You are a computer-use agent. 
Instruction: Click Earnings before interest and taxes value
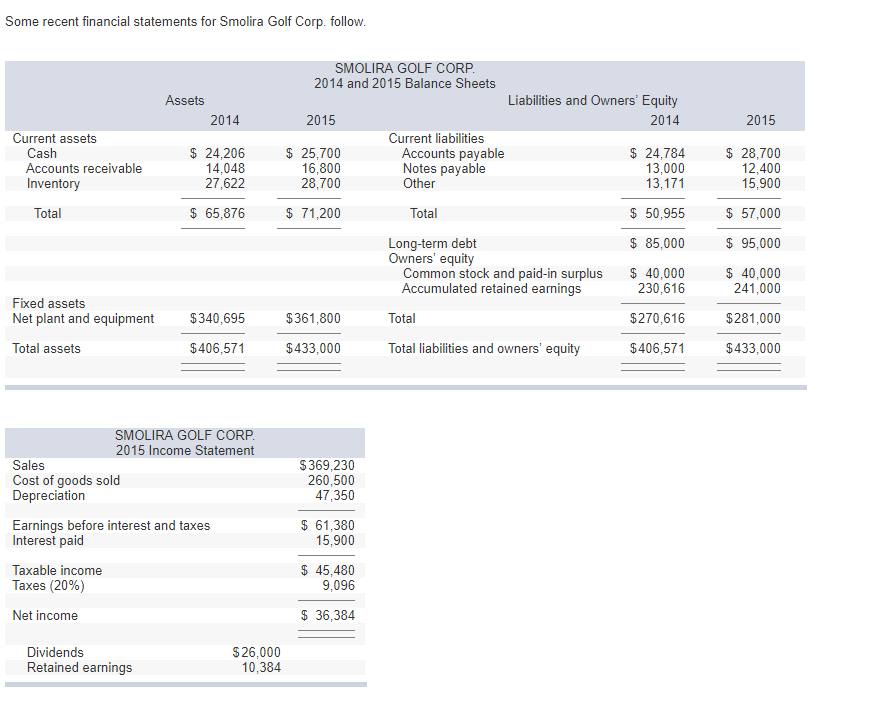pyautogui.click(x=326, y=525)
